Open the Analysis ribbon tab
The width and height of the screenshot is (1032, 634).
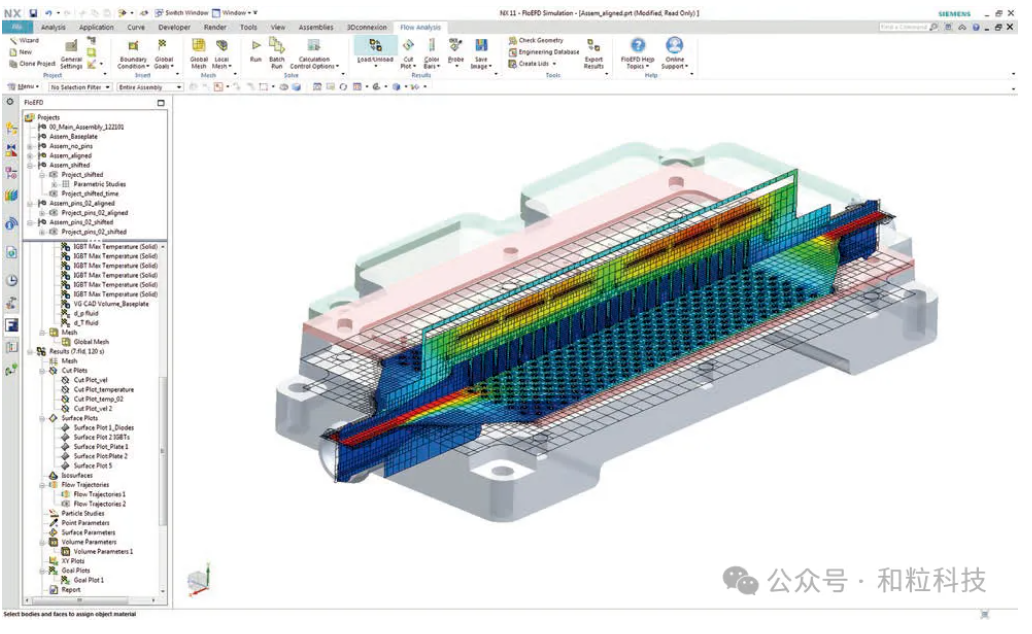(x=53, y=28)
